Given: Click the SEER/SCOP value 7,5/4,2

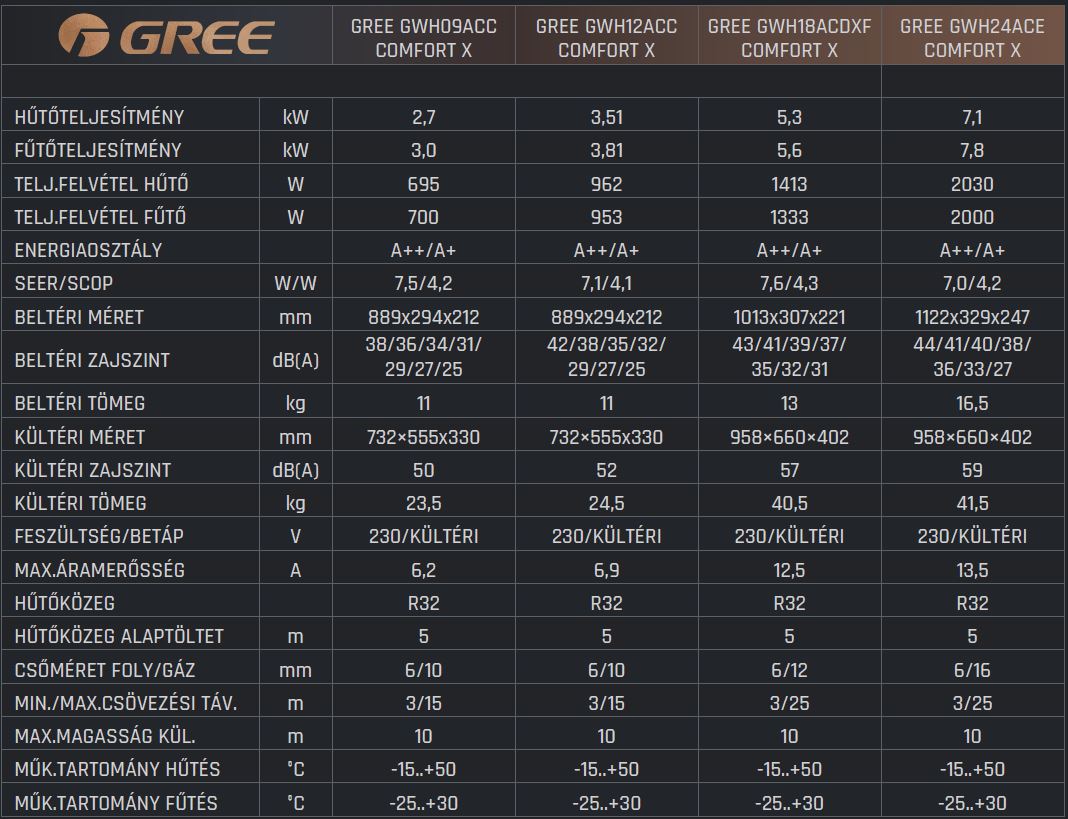Looking at the screenshot, I should pyautogui.click(x=424, y=283).
